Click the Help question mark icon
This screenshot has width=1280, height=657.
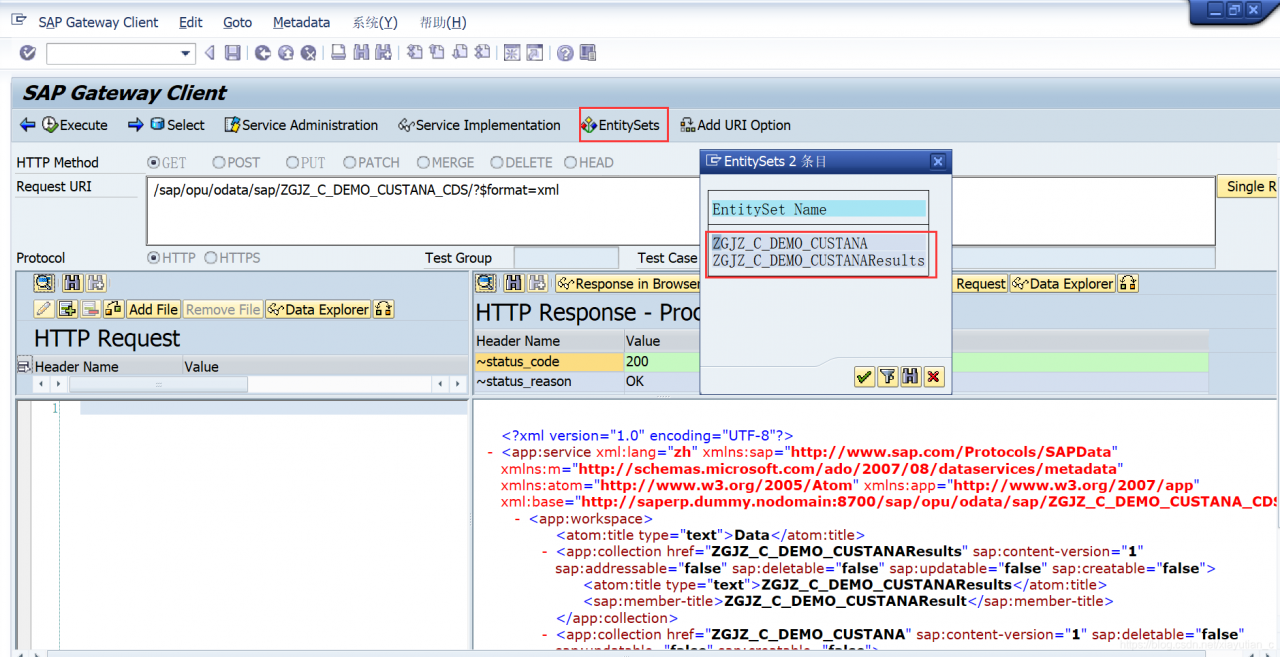coord(565,53)
